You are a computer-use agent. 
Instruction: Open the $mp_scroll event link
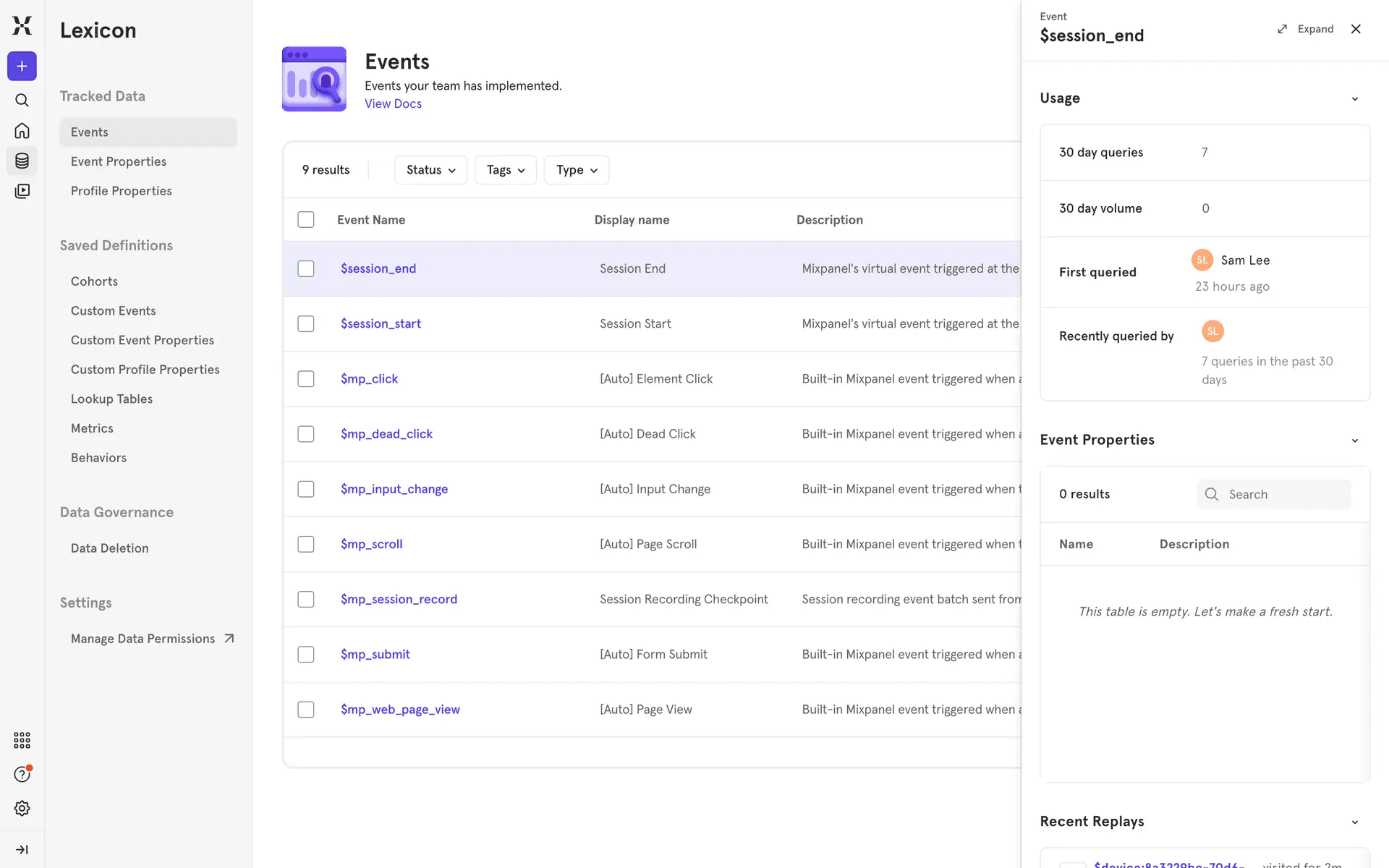pos(371,544)
